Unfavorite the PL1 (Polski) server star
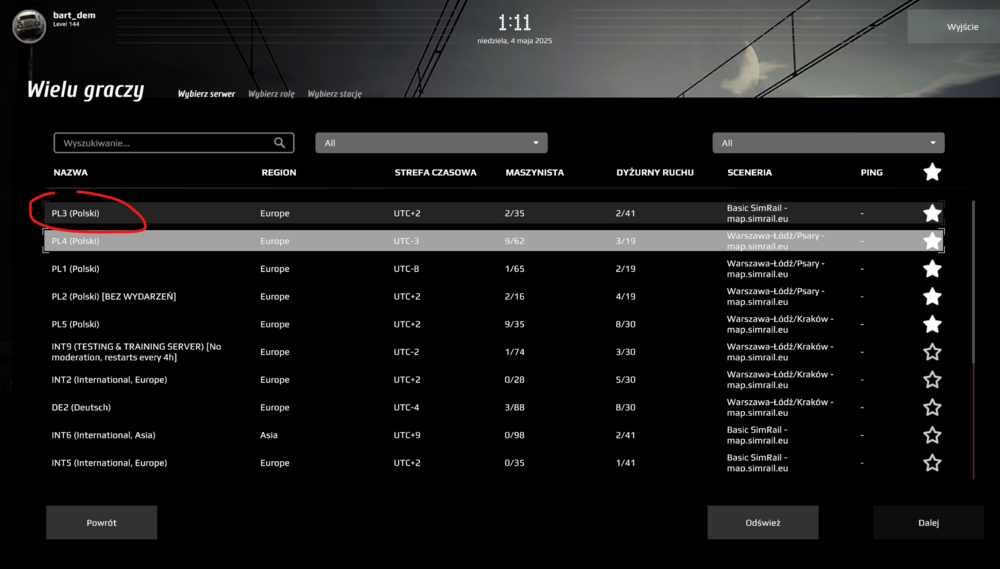Screen dimensions: 1000x569 932,269
